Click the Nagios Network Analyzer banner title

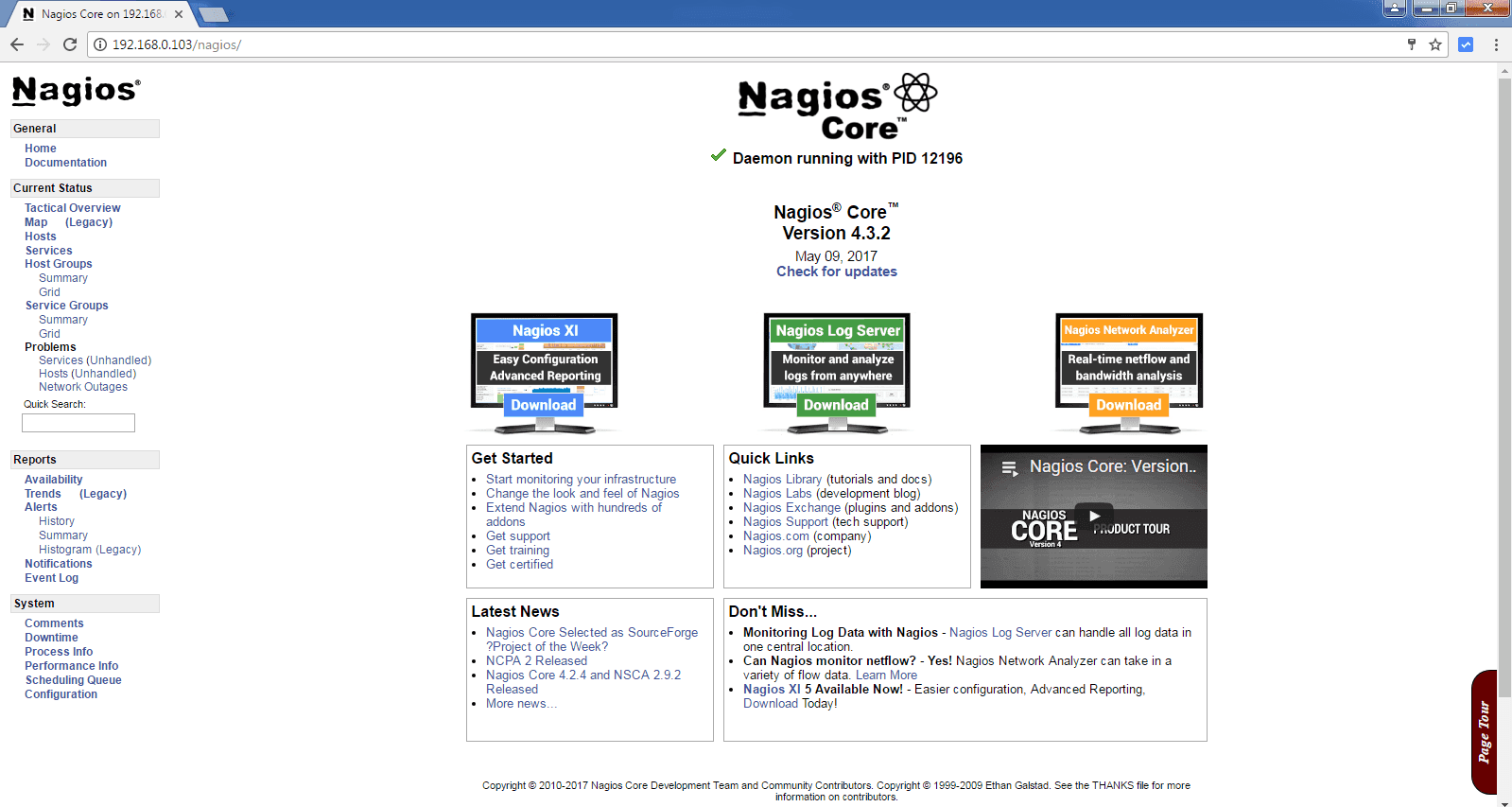(x=1129, y=330)
